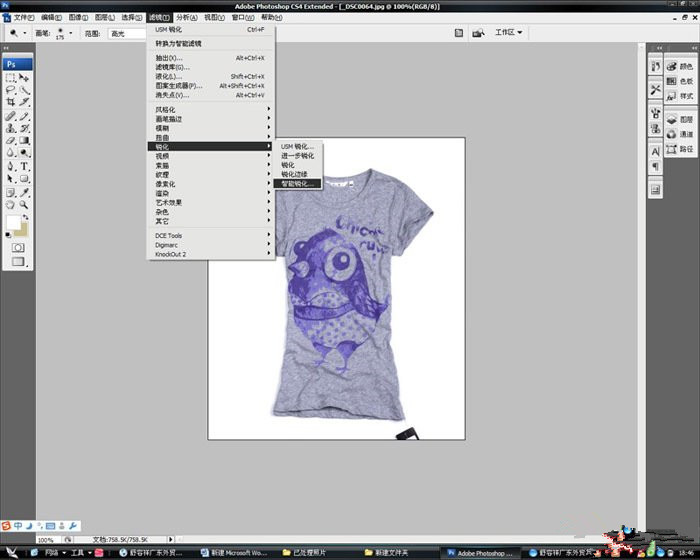The height and width of the screenshot is (560, 700).
Task: Open the 范围 range dropdown
Action: 127,33
